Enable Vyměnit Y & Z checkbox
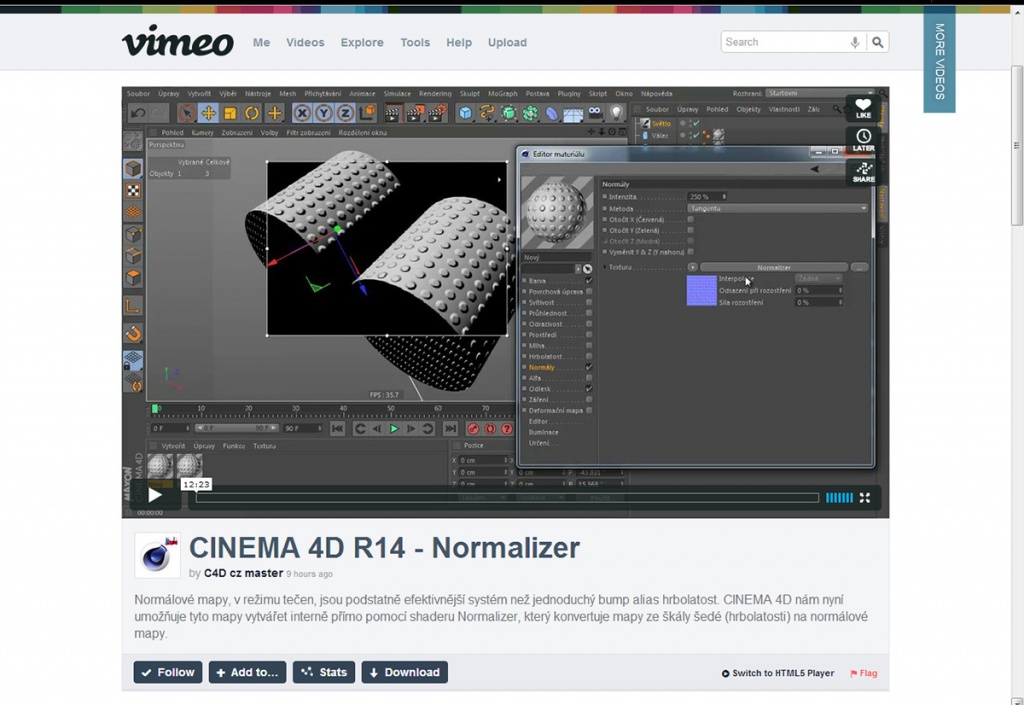 pyautogui.click(x=690, y=251)
